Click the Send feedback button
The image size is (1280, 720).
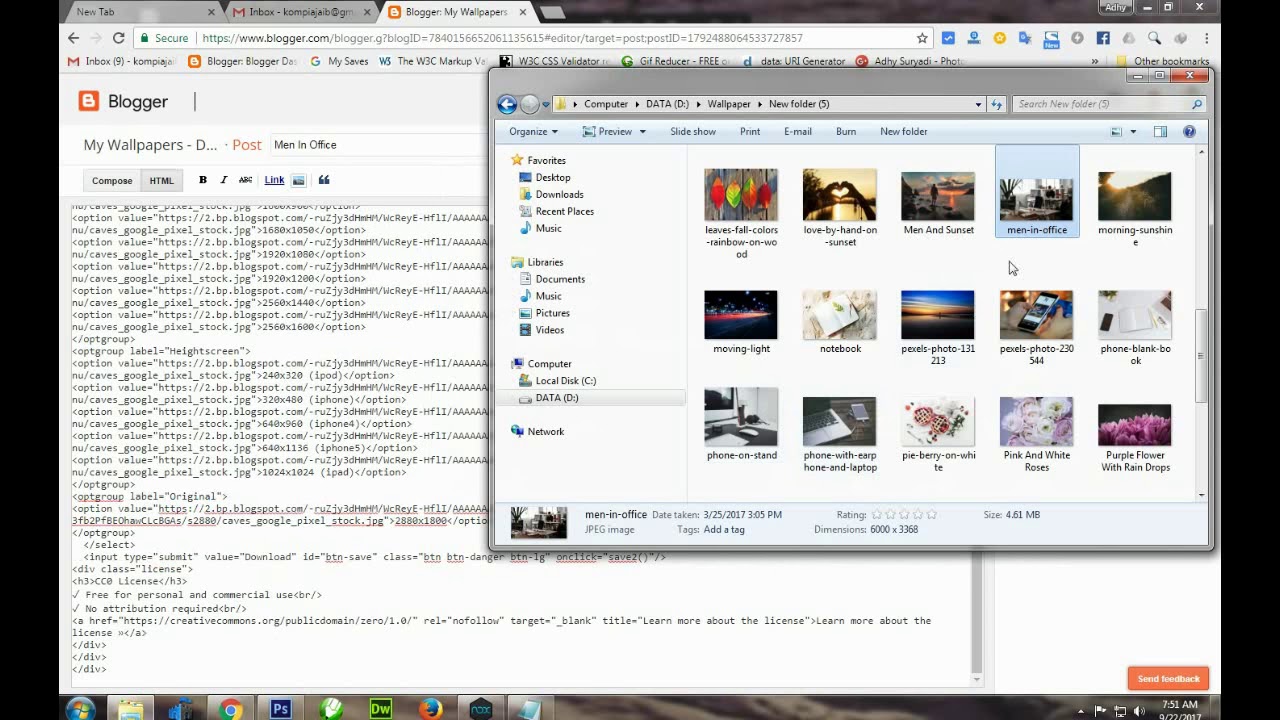(1168, 679)
